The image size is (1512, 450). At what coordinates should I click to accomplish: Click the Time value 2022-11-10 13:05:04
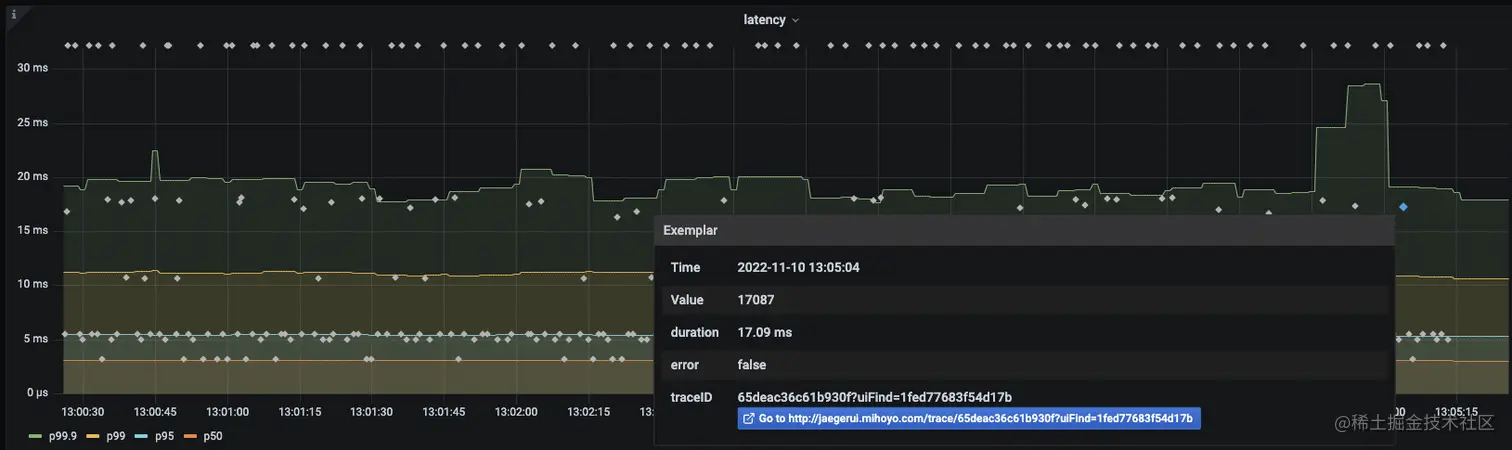798,268
